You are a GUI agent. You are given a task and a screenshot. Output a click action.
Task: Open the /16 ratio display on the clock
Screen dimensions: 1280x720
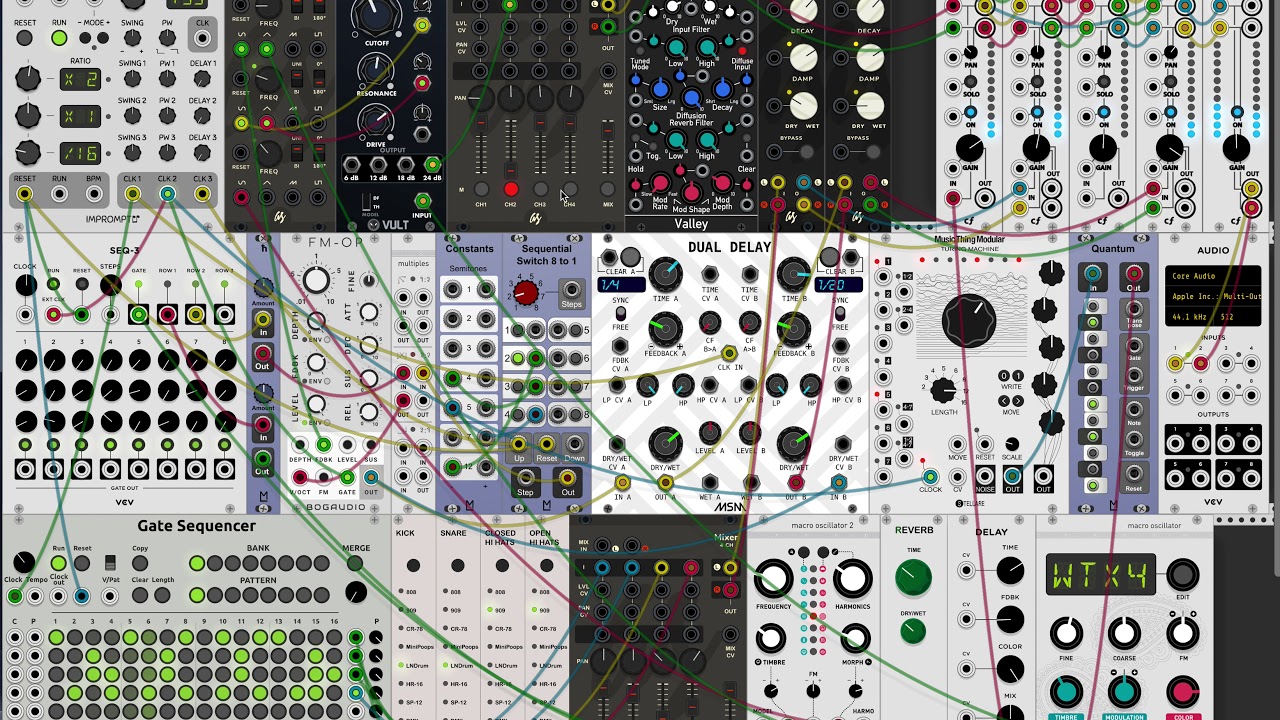tap(80, 153)
